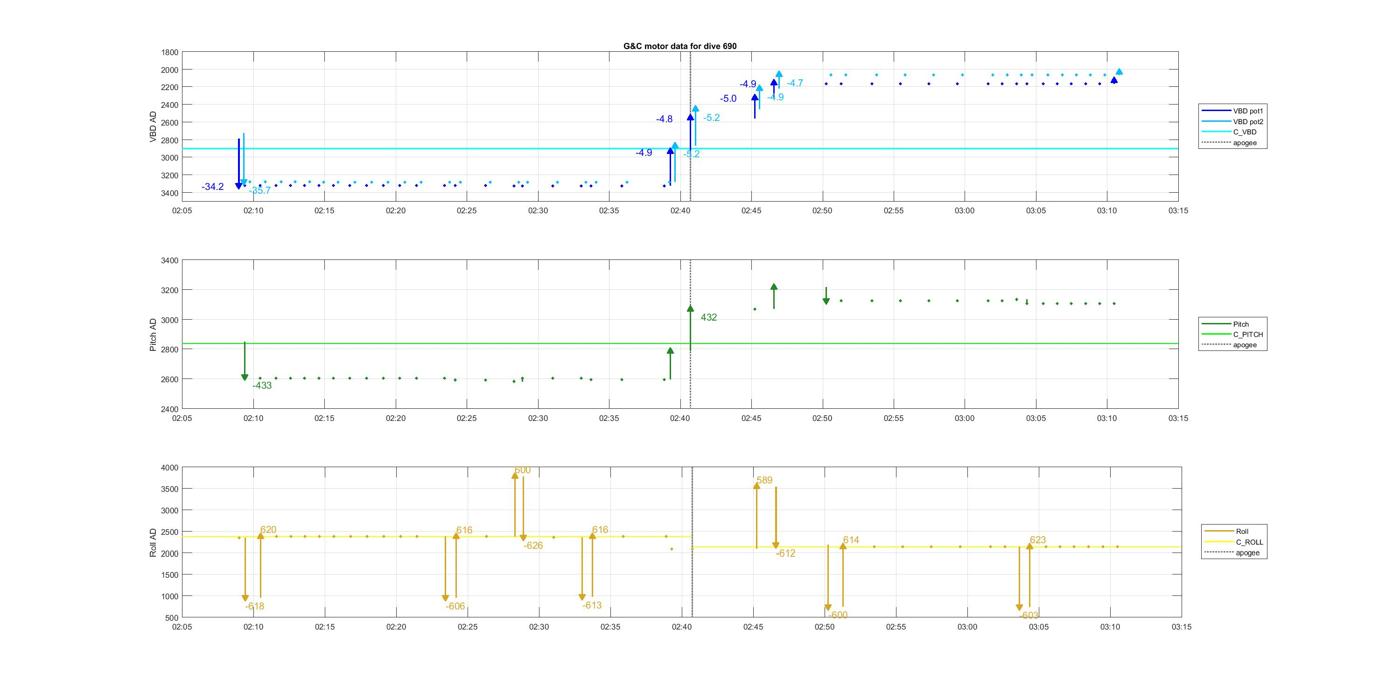
Task: Click the "02:05" tick under the VBD plot
Action: point(182,211)
